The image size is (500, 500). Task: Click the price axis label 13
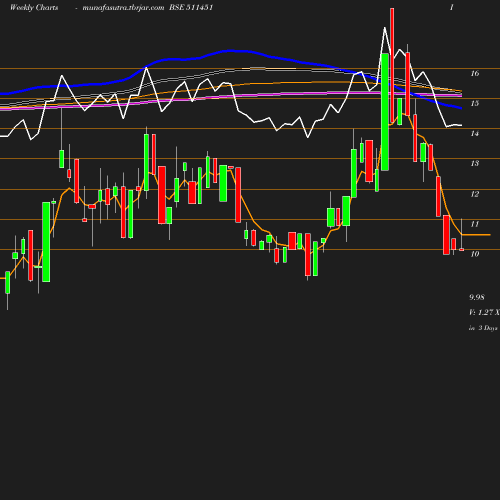pos(475,163)
